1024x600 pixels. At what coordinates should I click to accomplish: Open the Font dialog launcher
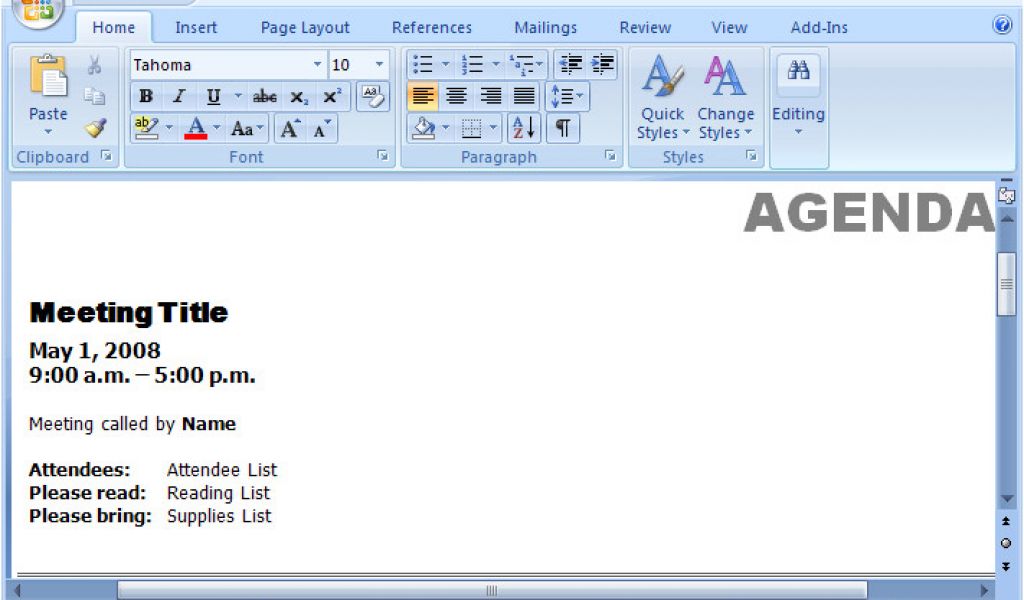point(381,157)
